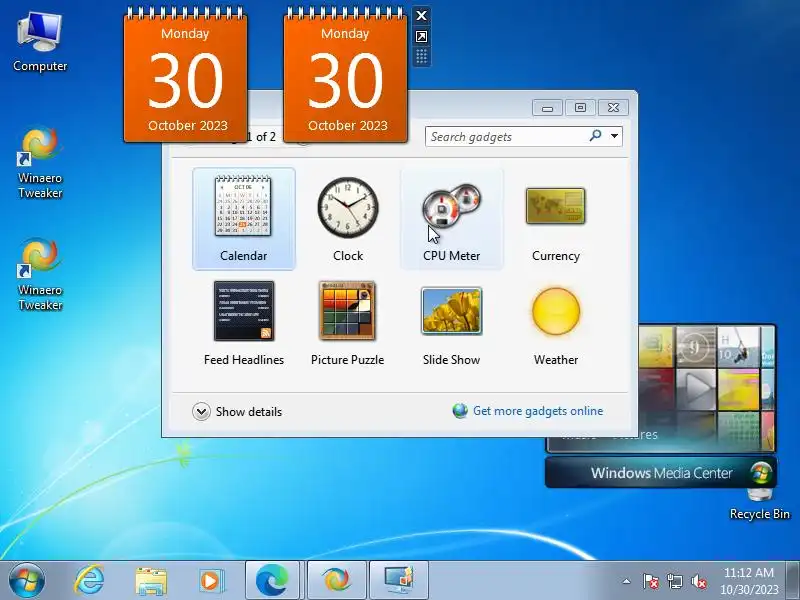800x600 pixels.
Task: Switch to Desktop Gadgets taskbar button
Action: tap(399, 580)
